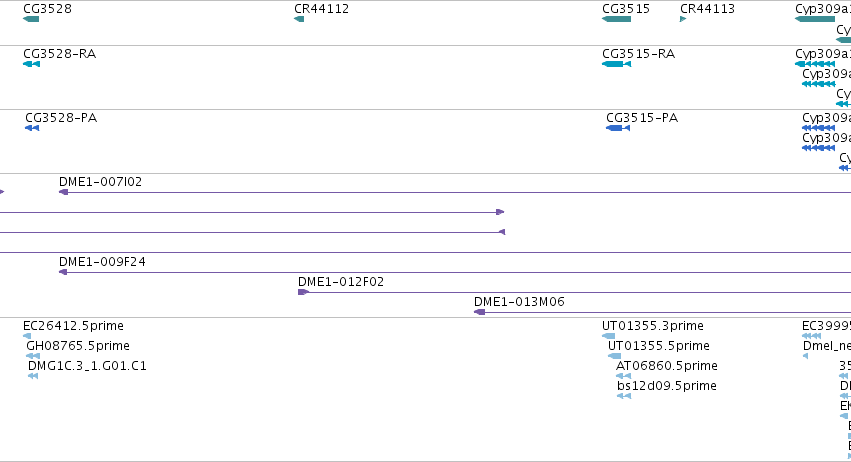This screenshot has width=851, height=462.
Task: Click the DME1-009F24 label
Action: coord(103,262)
